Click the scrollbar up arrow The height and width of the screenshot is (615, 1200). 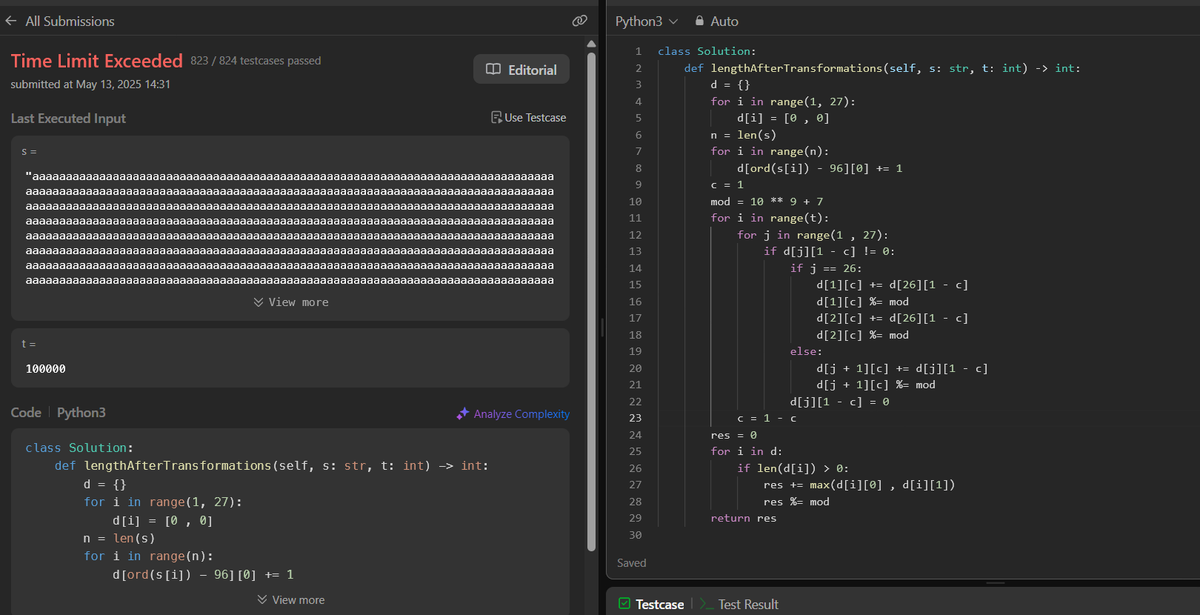point(591,43)
